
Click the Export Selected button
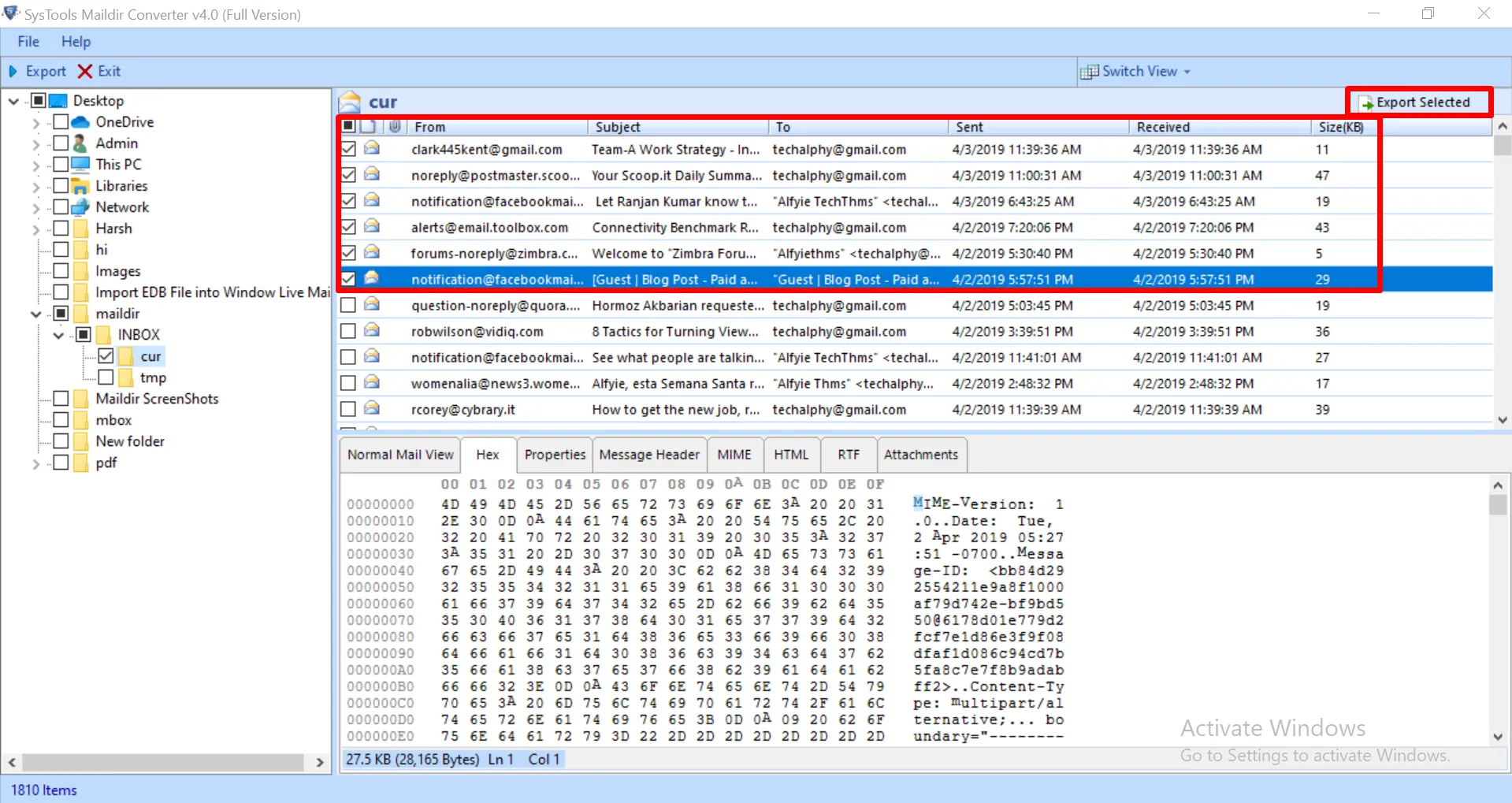(1418, 102)
